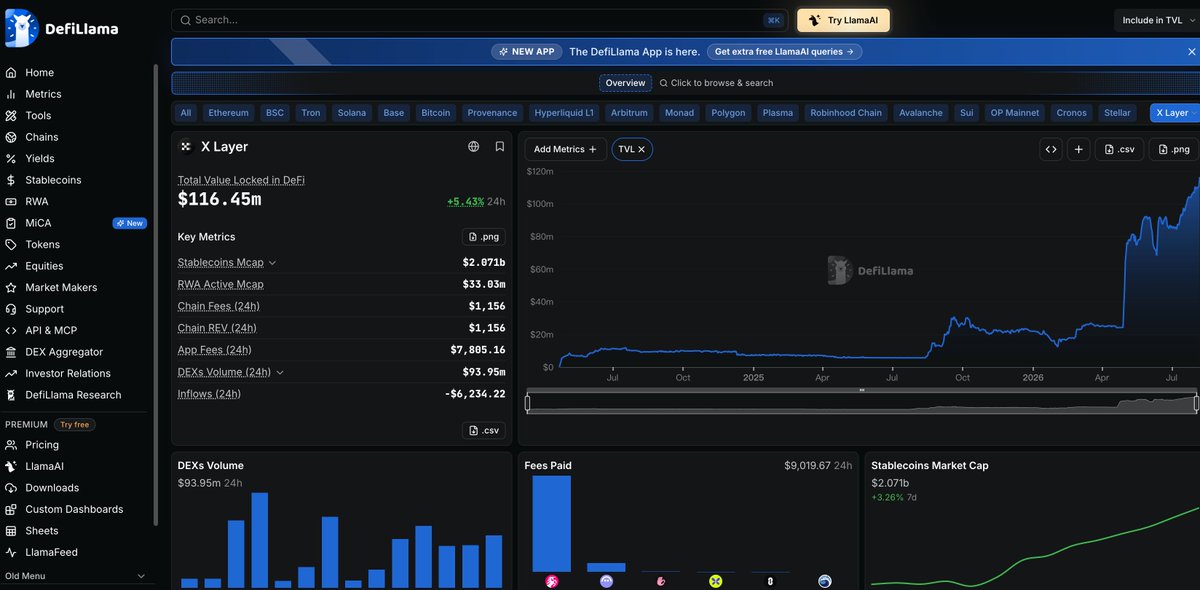Click the plus icon above chart
The width and height of the screenshot is (1200, 590).
[x=1078, y=149]
